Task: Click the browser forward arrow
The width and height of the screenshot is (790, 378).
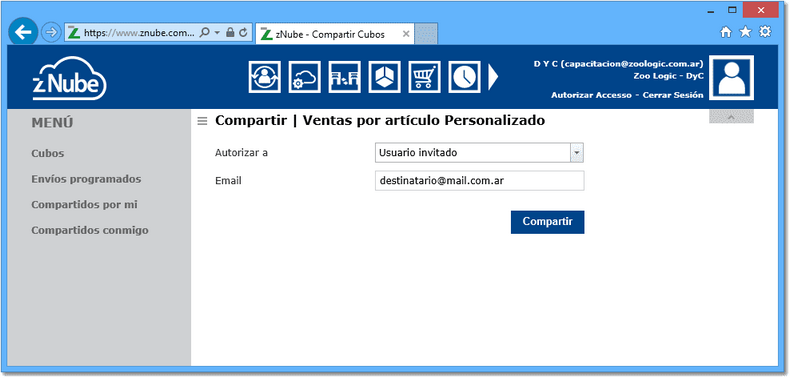Action: pos(50,33)
